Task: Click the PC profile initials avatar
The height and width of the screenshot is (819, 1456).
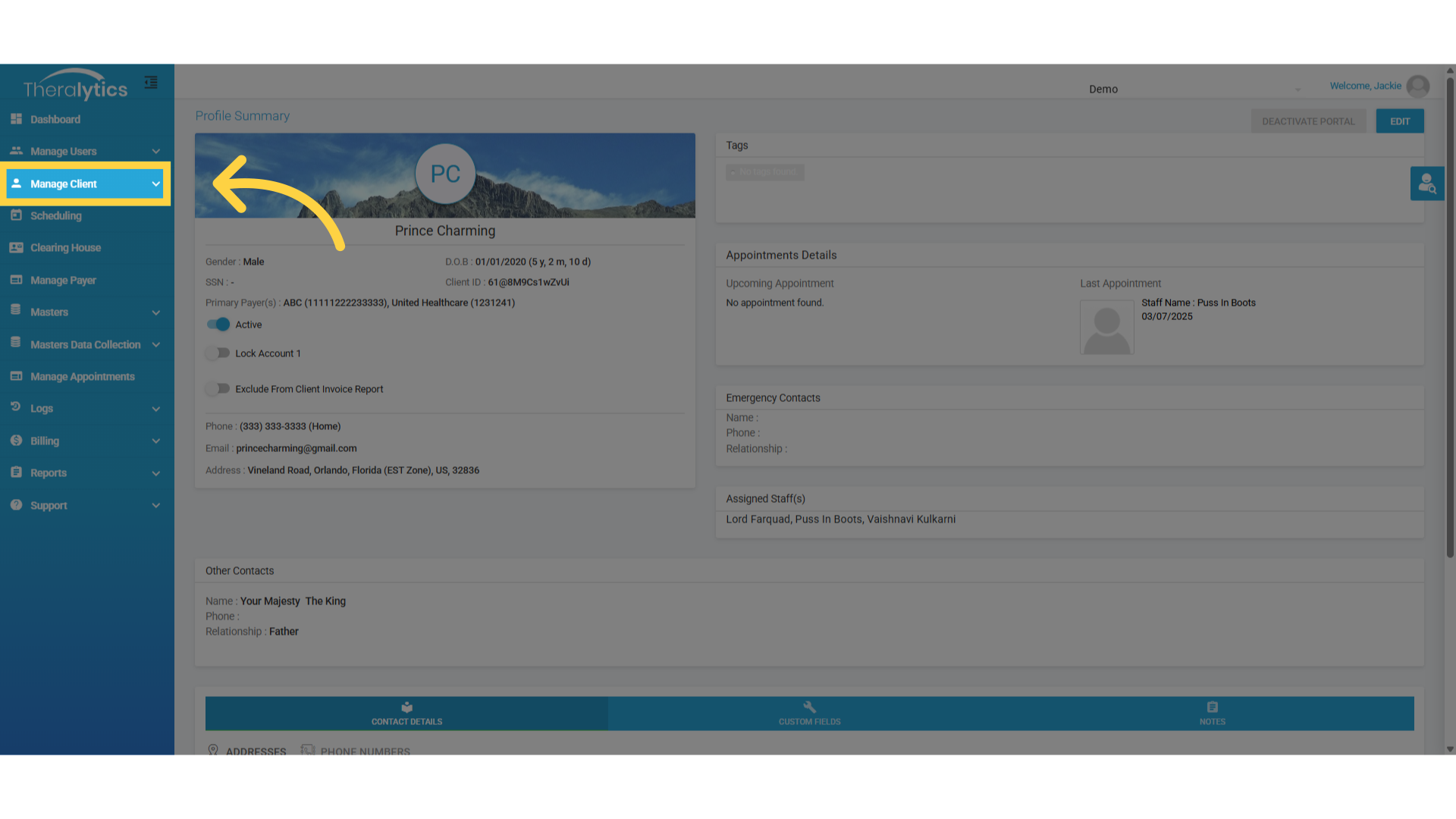Action: (x=445, y=174)
